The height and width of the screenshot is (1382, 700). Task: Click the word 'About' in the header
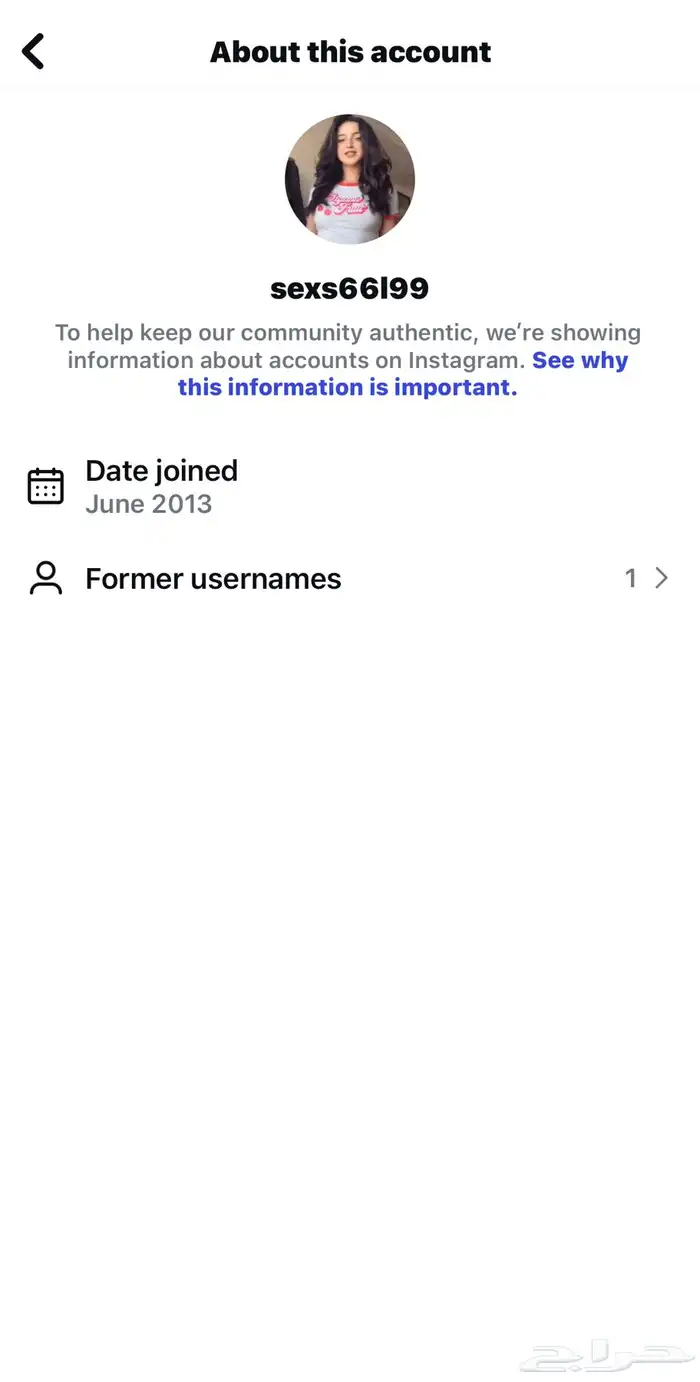pyautogui.click(x=248, y=52)
